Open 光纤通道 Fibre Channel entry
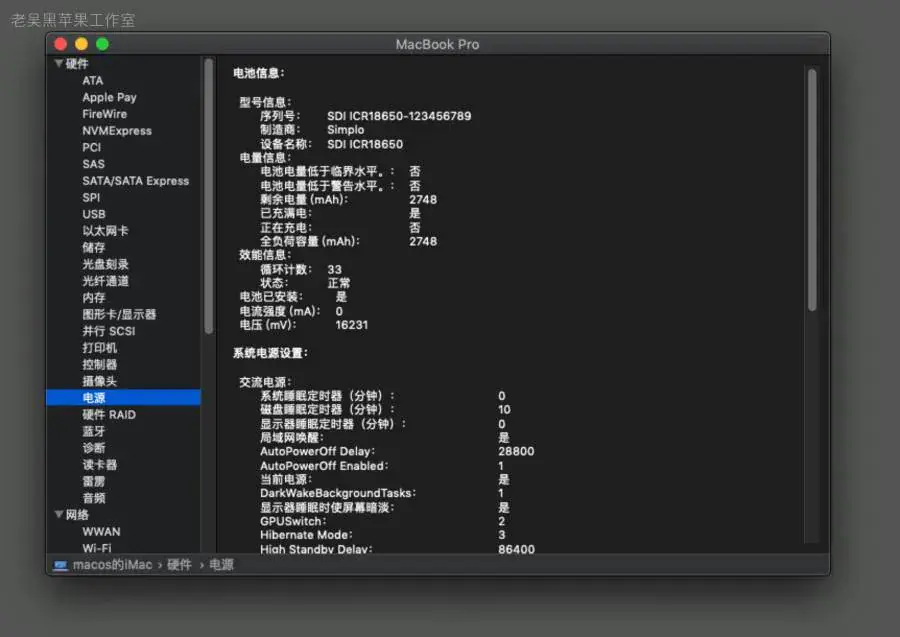This screenshot has width=900, height=637. click(x=105, y=280)
